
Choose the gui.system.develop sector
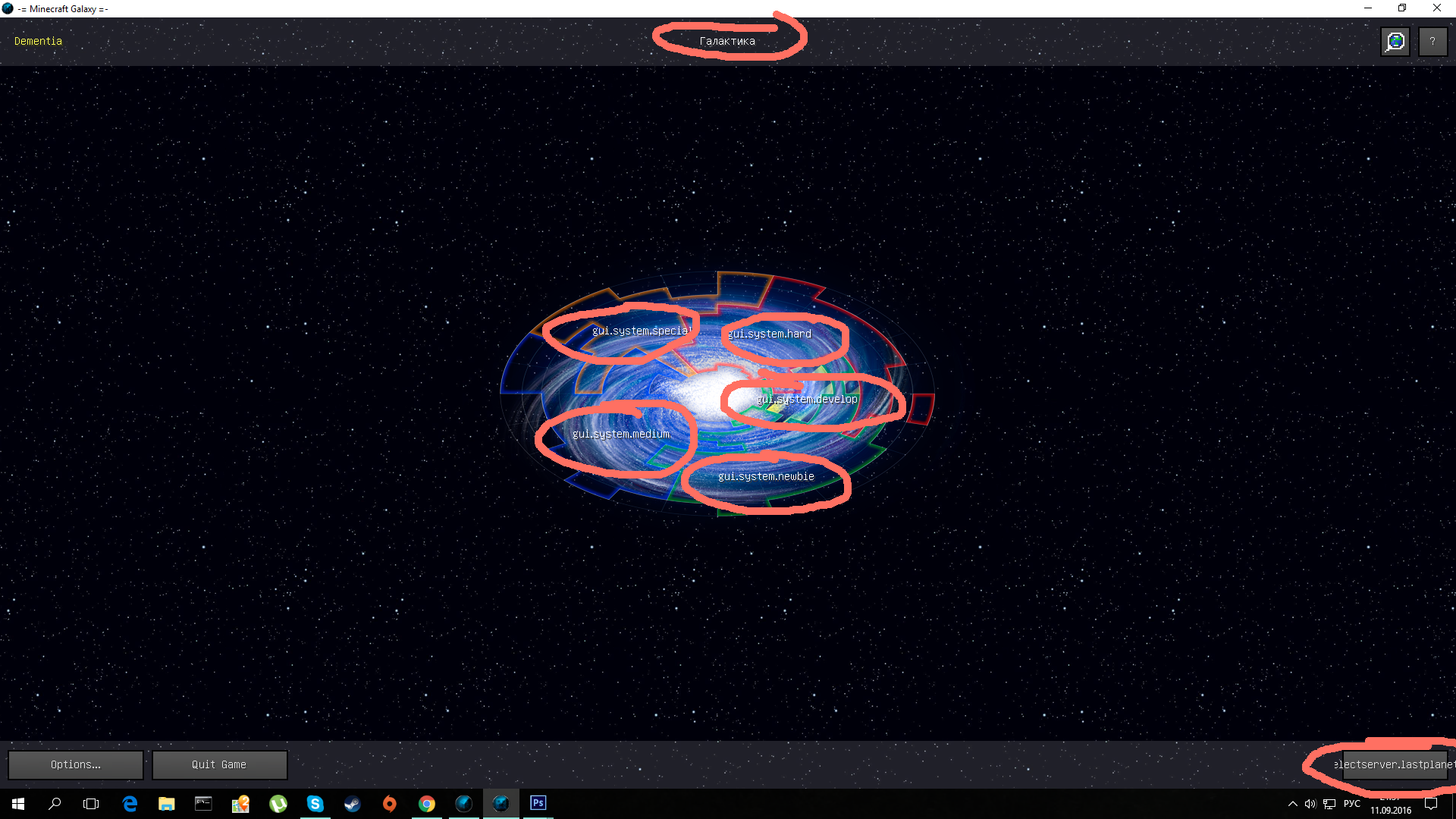coord(807,400)
